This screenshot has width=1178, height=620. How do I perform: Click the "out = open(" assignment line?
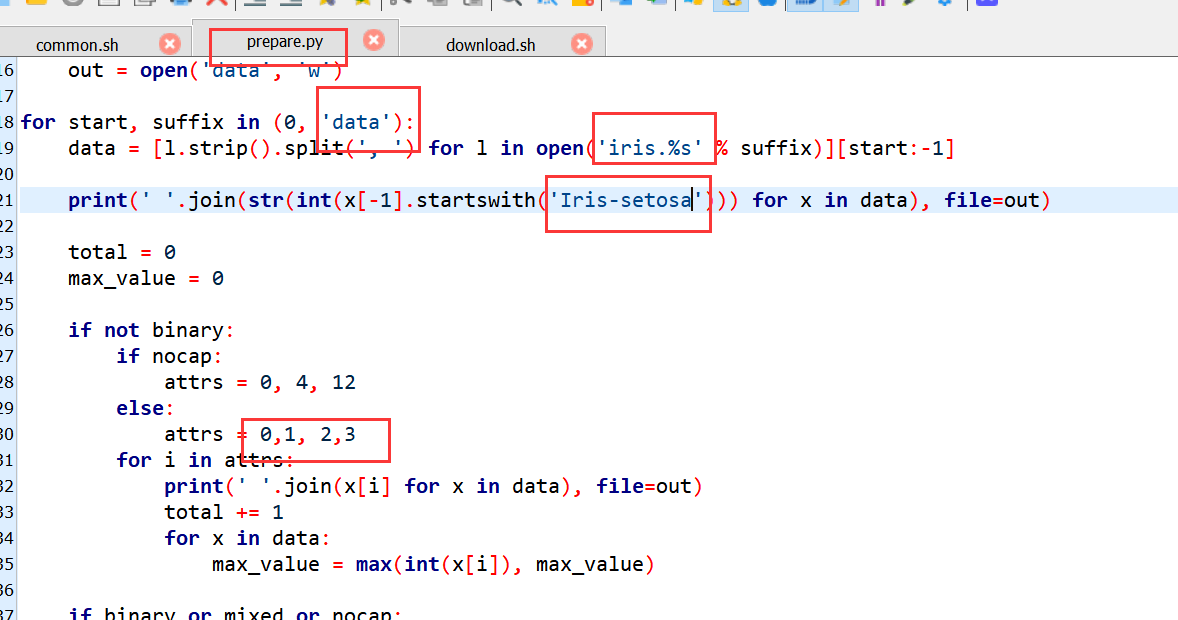205,71
